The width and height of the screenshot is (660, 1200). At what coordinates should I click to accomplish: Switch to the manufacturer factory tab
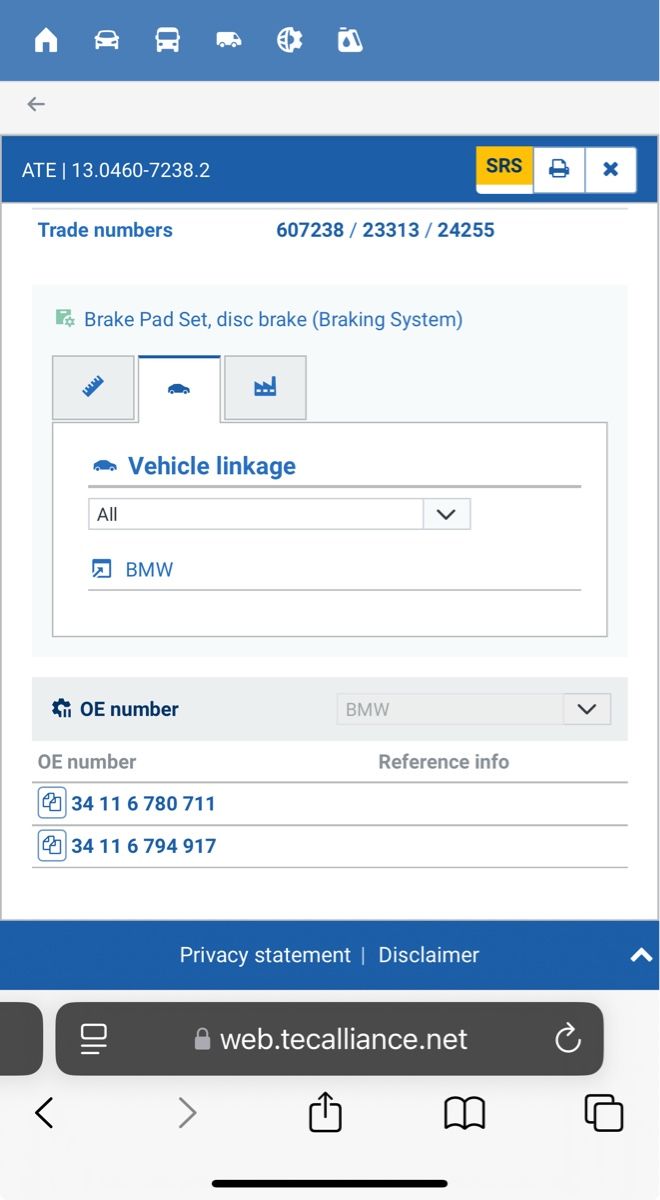[265, 388]
